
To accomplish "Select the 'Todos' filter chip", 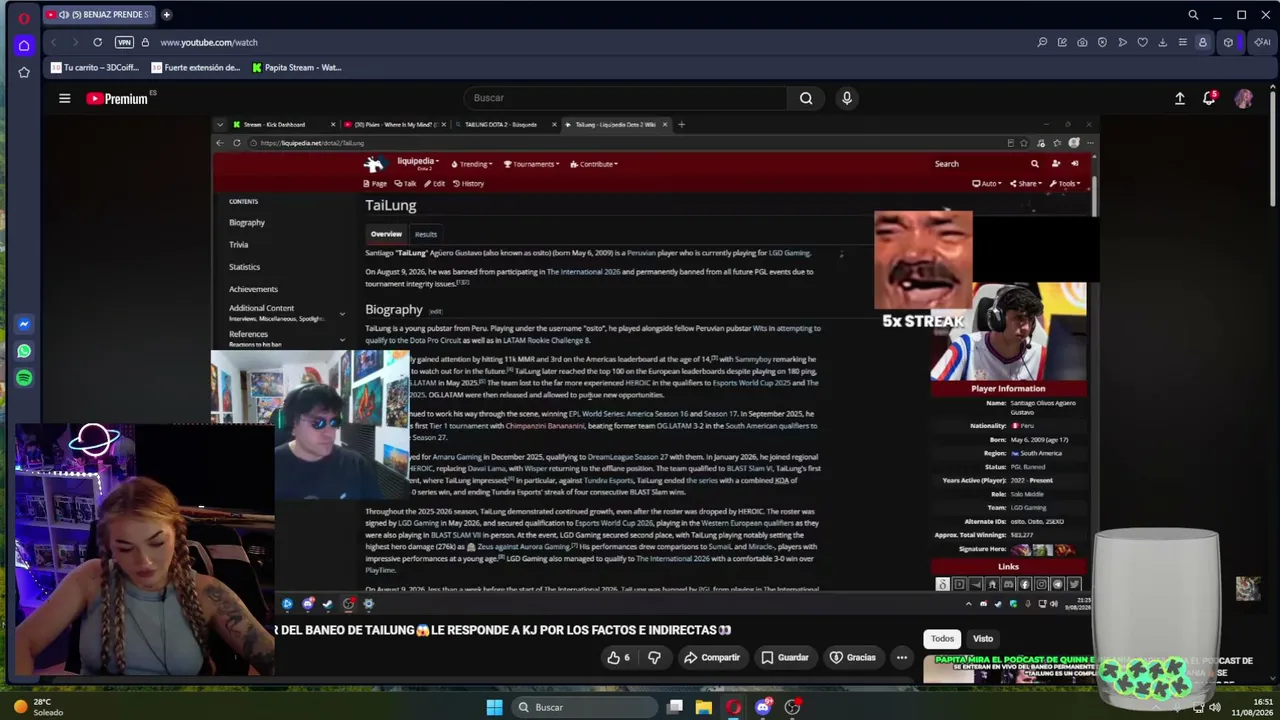I will point(943,638).
